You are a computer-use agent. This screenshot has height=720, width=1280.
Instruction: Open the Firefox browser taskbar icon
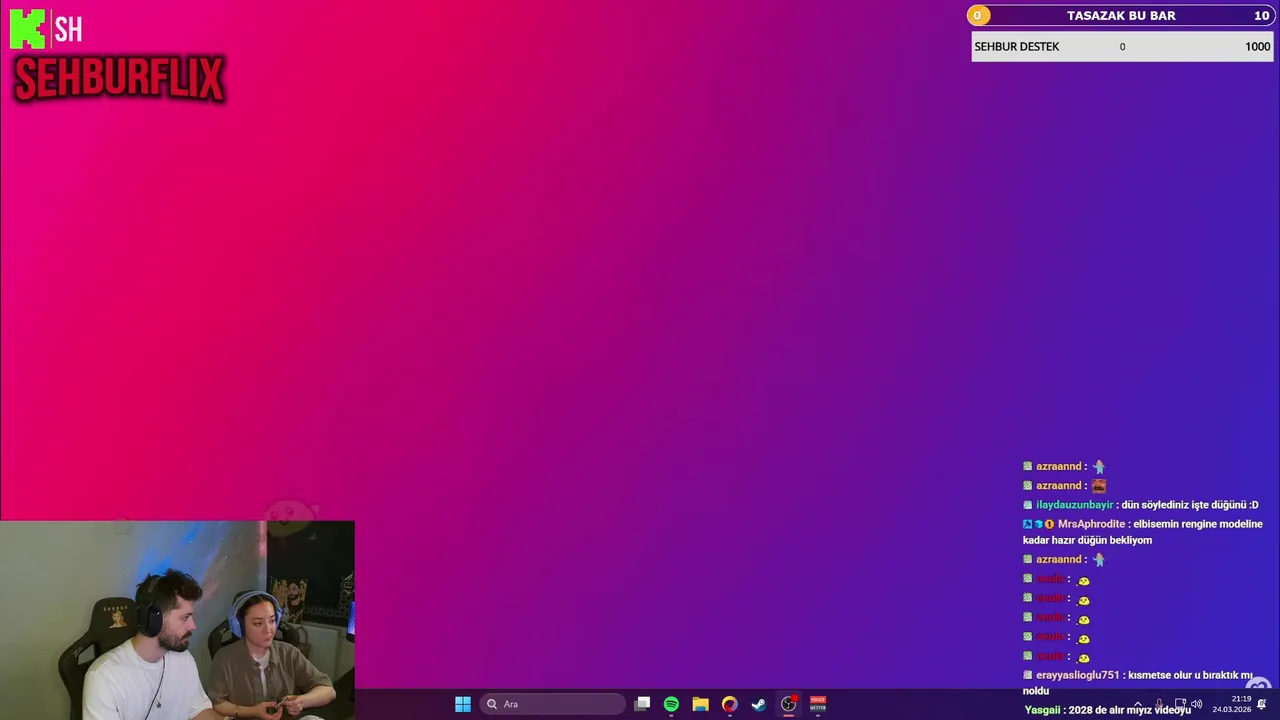[729, 704]
